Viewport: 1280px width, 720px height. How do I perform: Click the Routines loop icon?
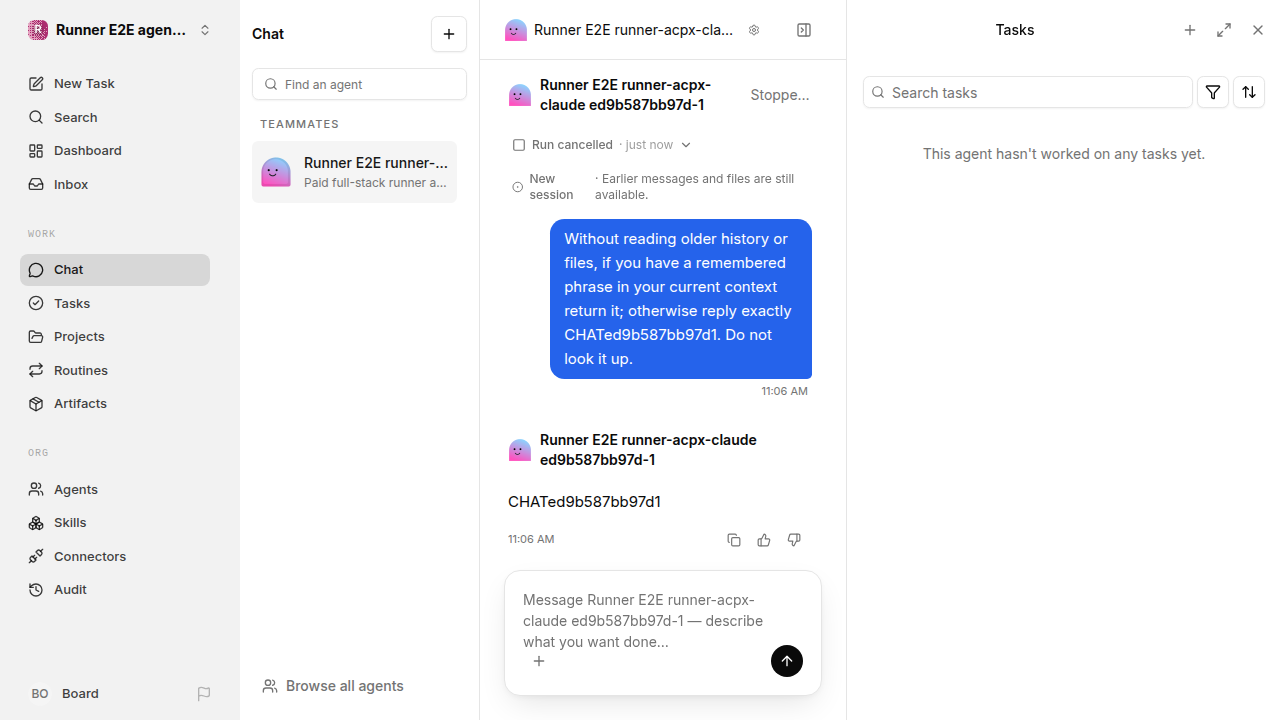point(36,370)
